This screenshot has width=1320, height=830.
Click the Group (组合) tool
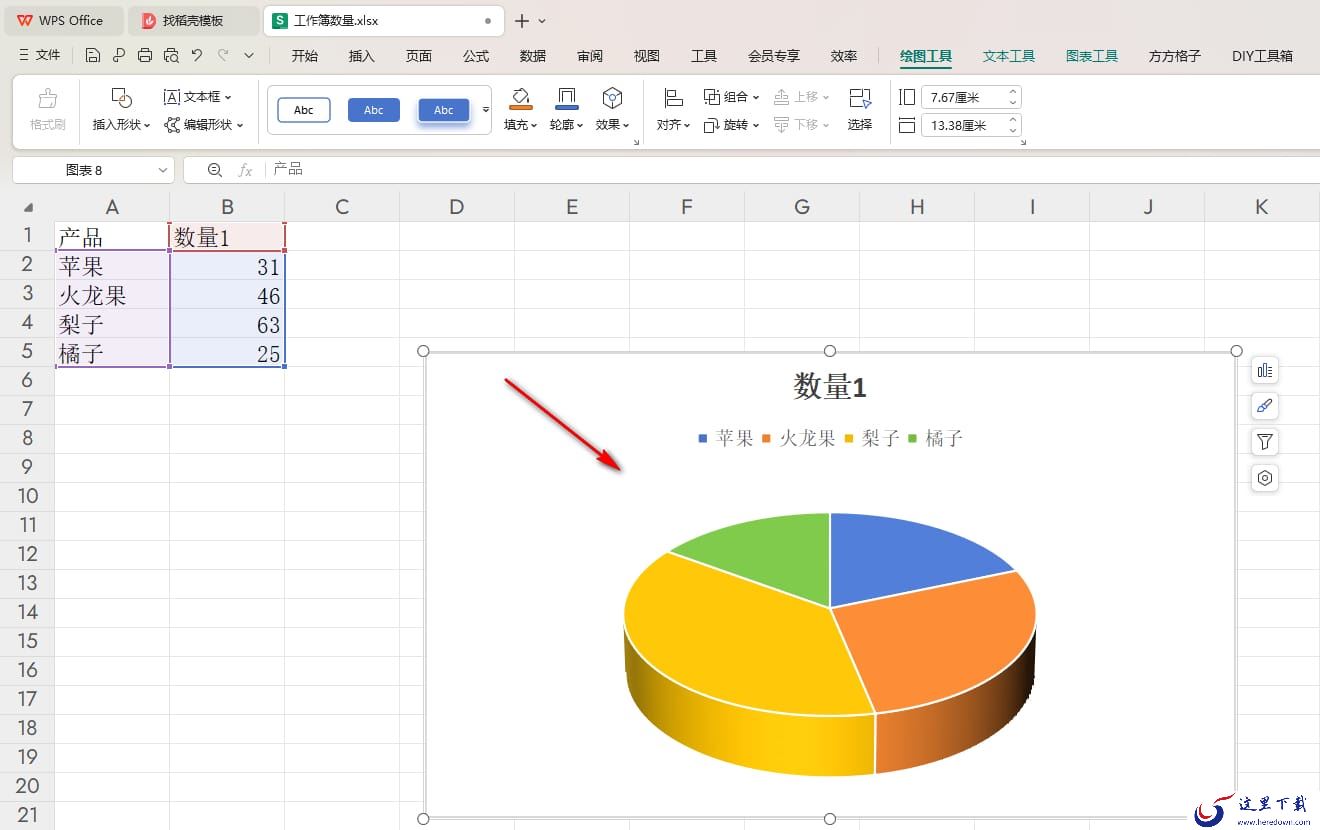click(x=731, y=97)
